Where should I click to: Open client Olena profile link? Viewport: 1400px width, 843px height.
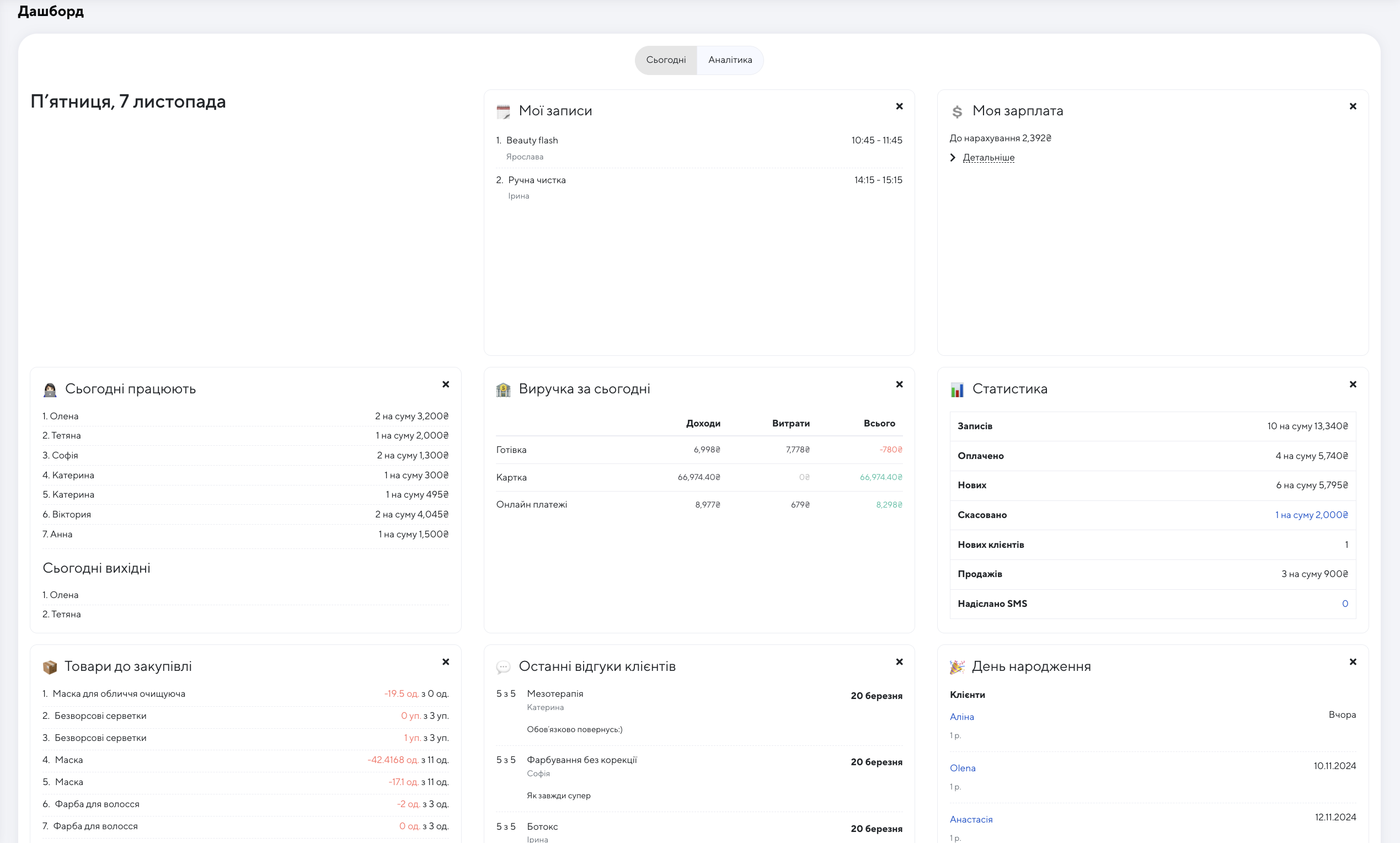coord(962,768)
